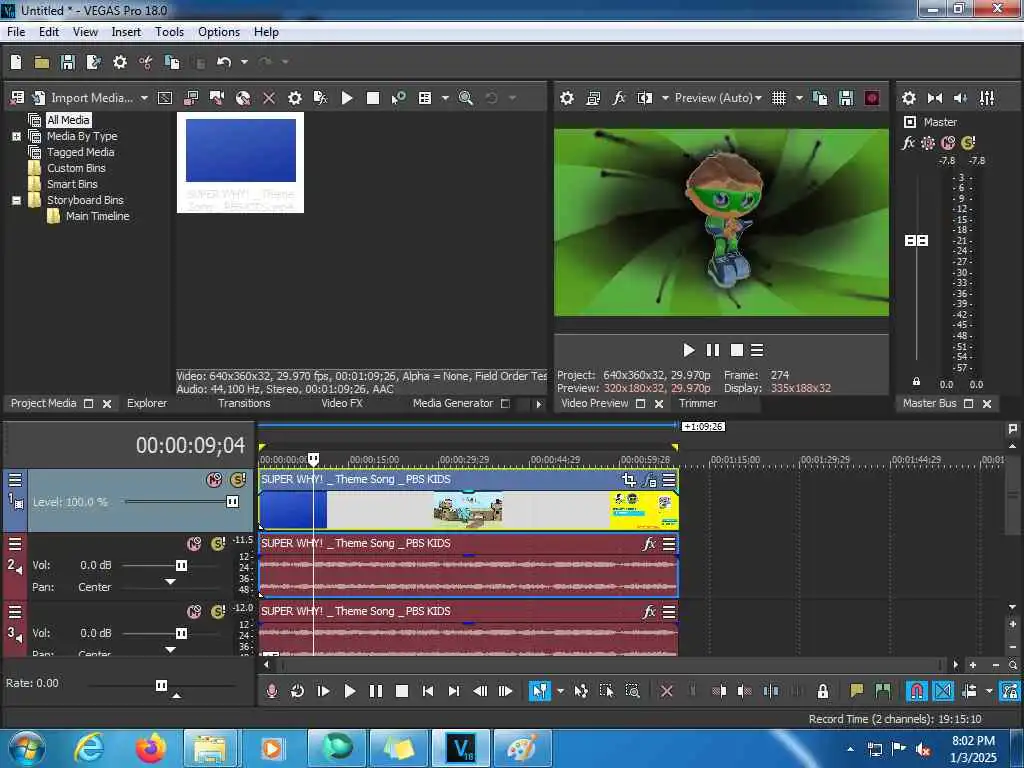1024x768 pixels.
Task: Switch to the Transitions tab
Action: 244,404
